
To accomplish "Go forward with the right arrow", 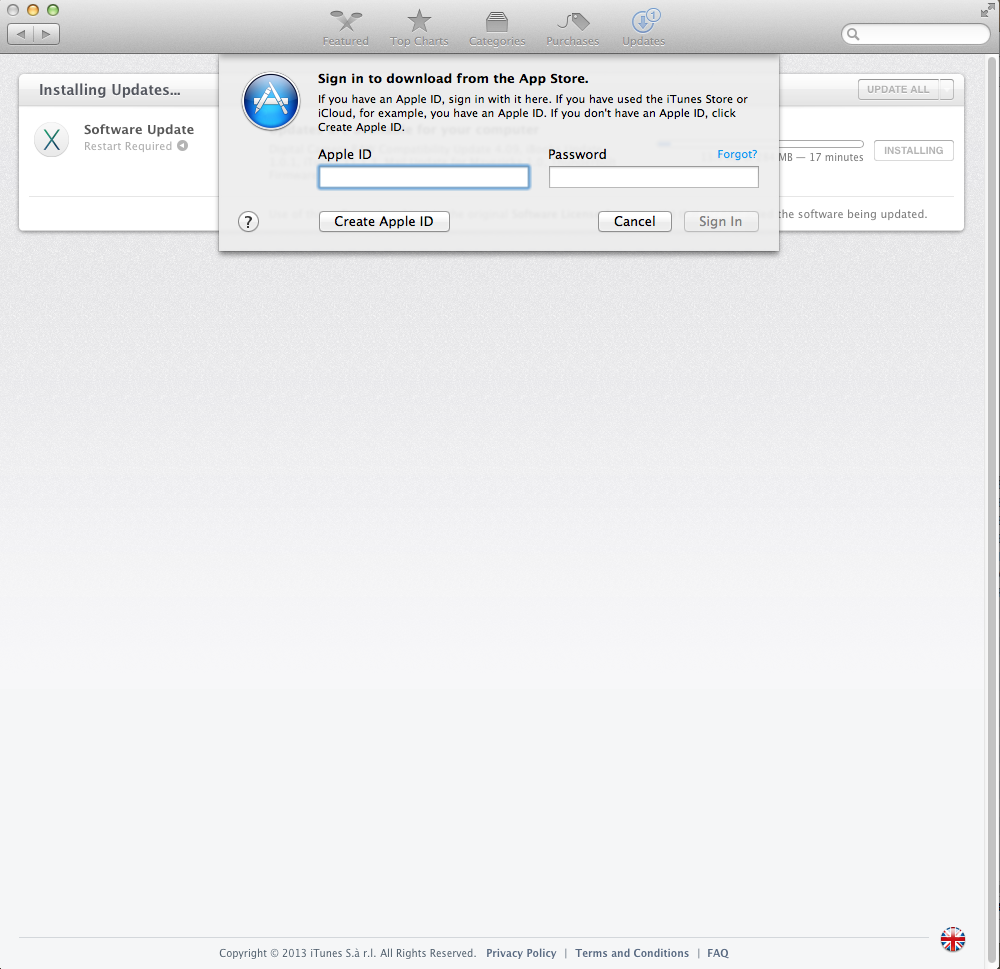I will tap(47, 34).
